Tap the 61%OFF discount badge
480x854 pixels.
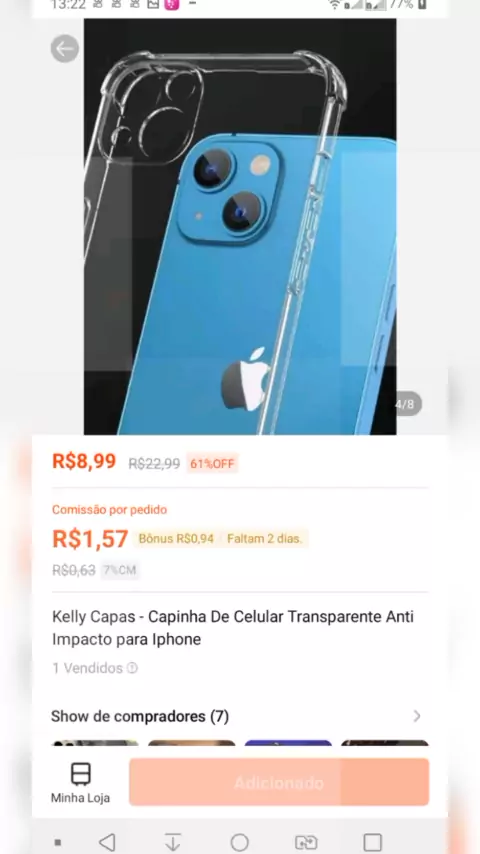click(x=212, y=463)
